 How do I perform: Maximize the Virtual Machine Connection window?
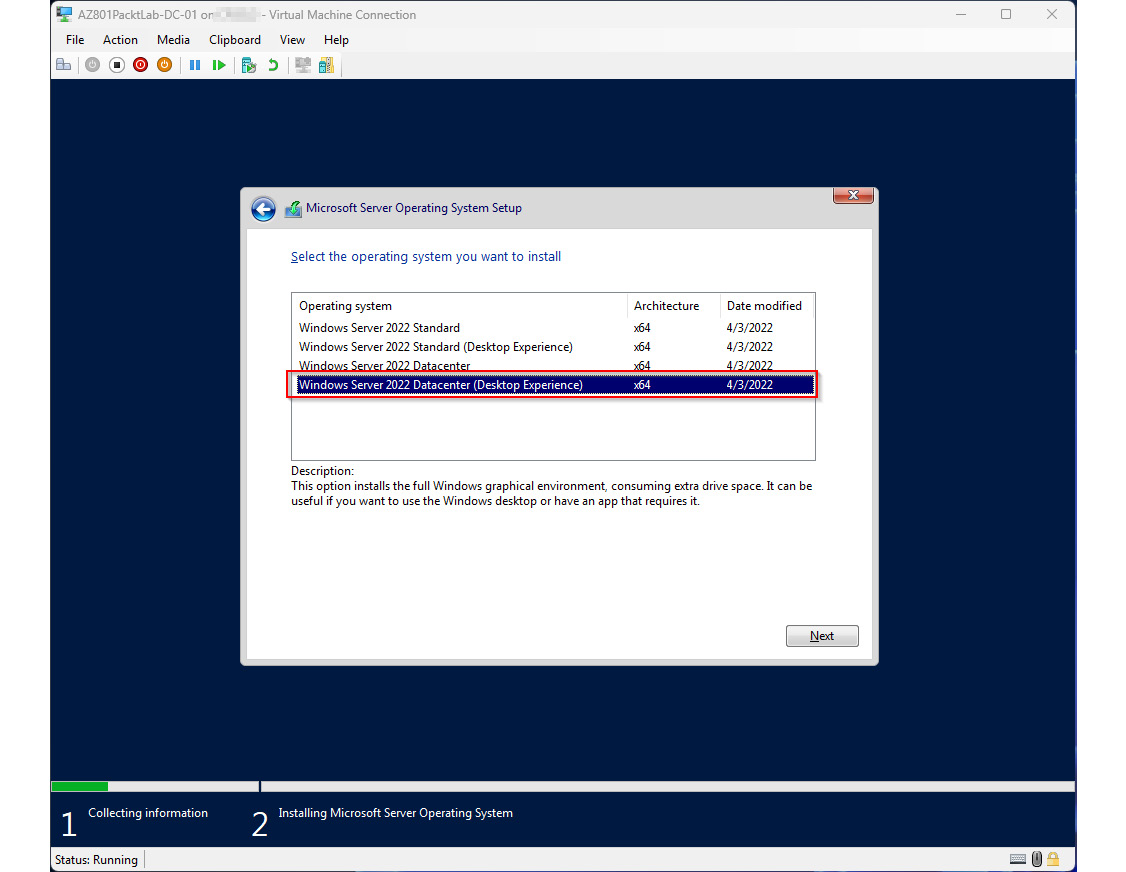(1006, 14)
